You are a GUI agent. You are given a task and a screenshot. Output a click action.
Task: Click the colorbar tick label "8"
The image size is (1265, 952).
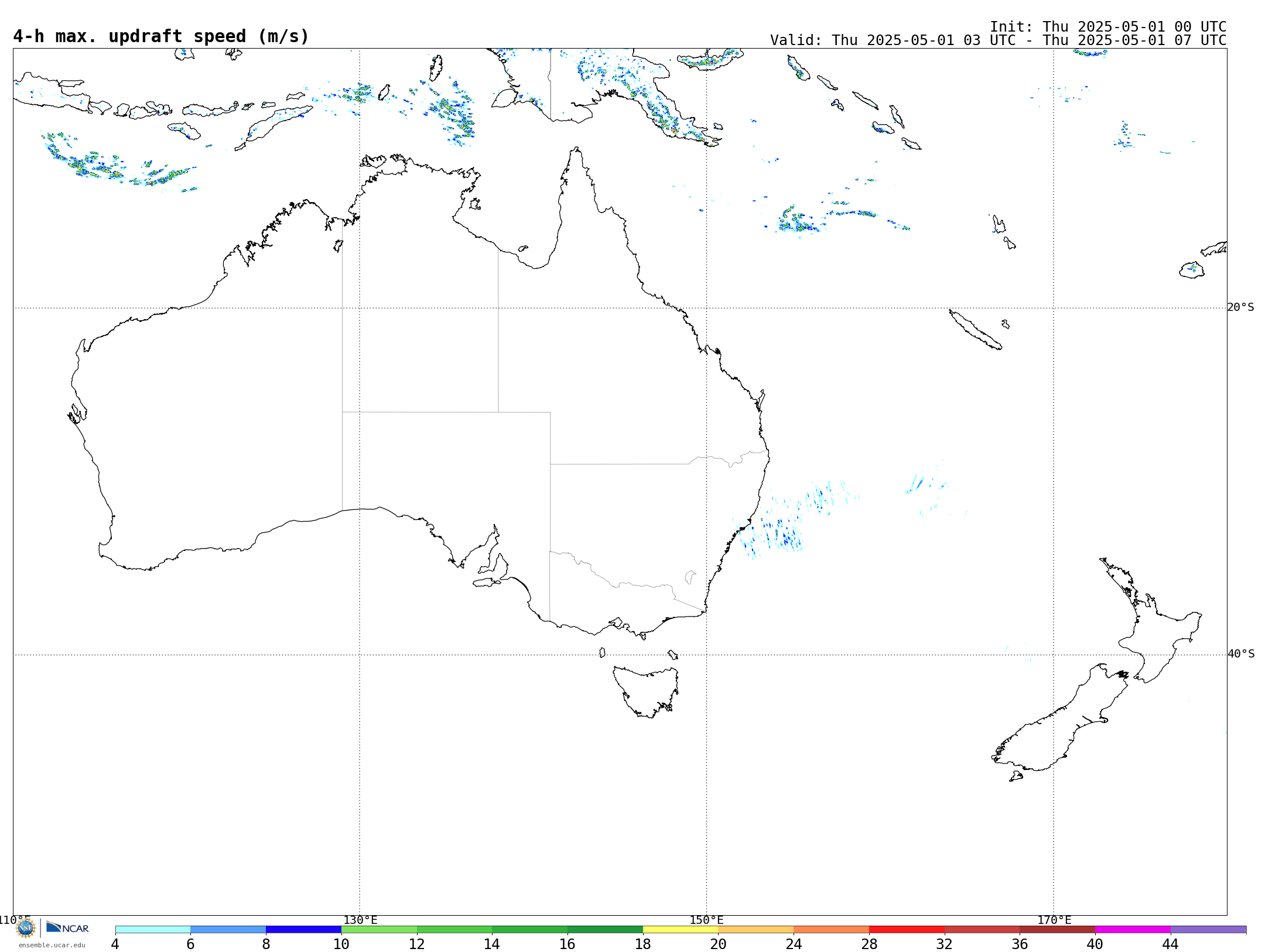266,944
